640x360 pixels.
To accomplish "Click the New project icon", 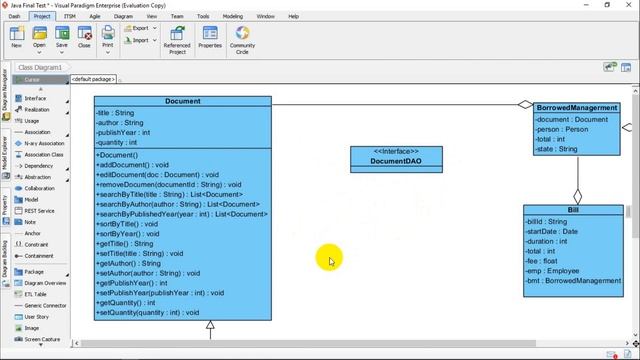I will [17, 37].
